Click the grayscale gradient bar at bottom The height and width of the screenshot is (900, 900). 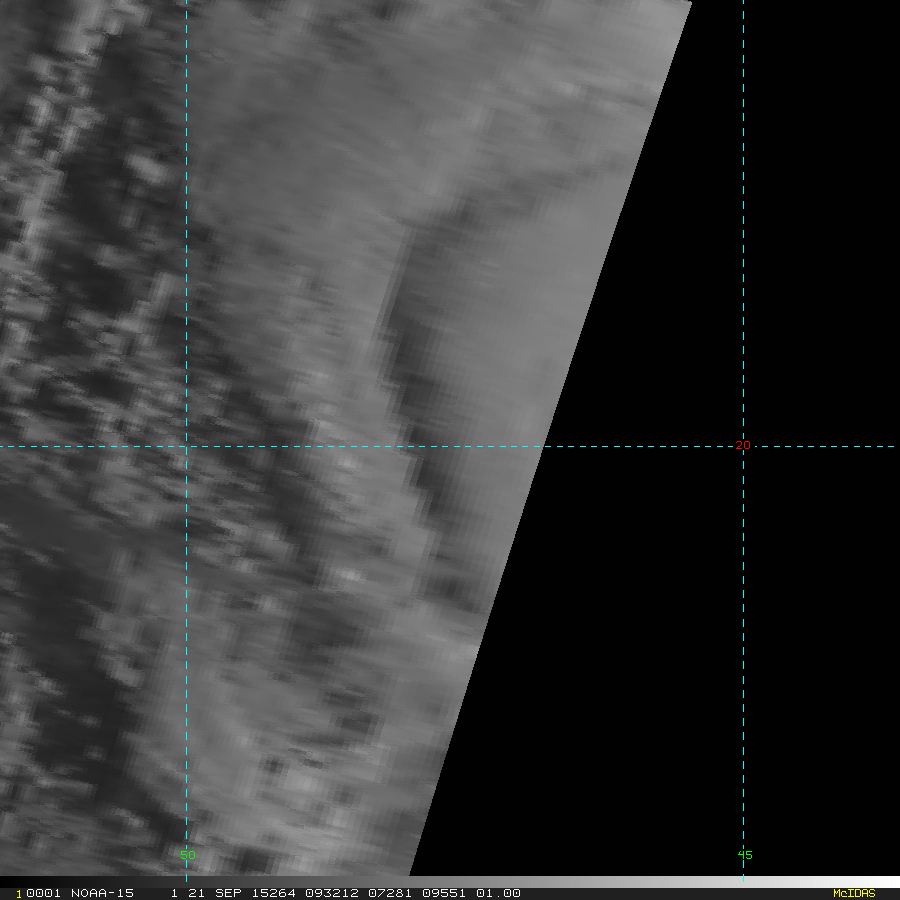point(680,882)
